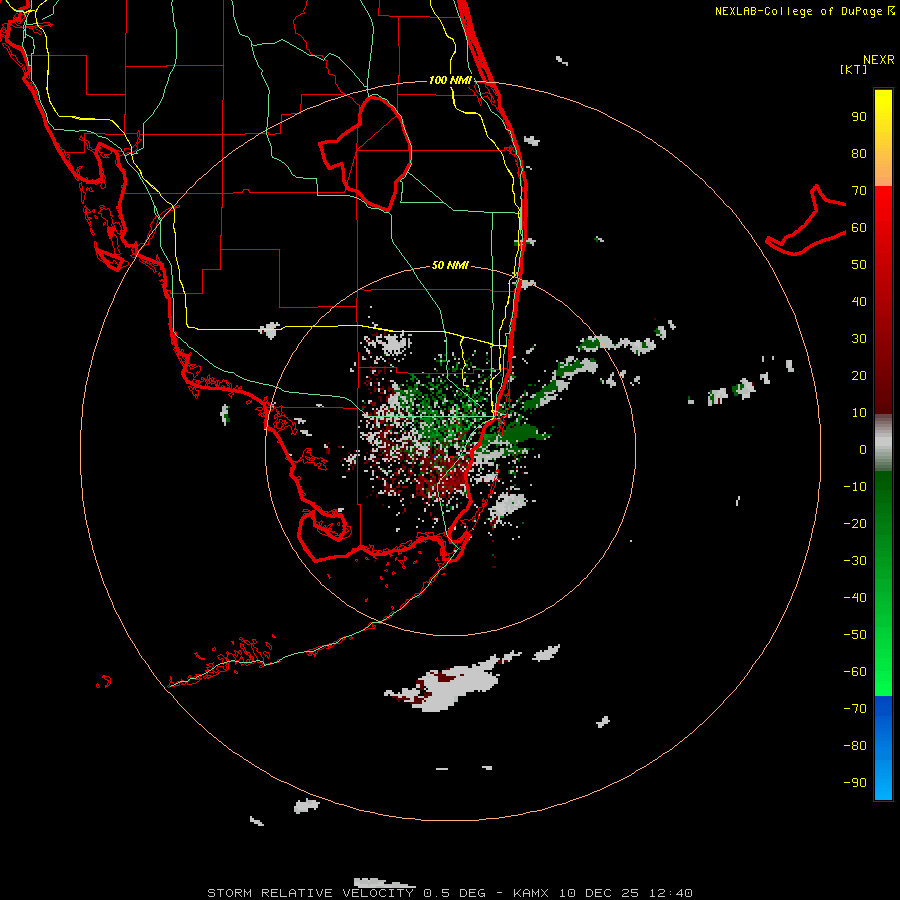Pick the bright red segment of the color bar
This screenshot has width=900, height=900.
point(883,210)
